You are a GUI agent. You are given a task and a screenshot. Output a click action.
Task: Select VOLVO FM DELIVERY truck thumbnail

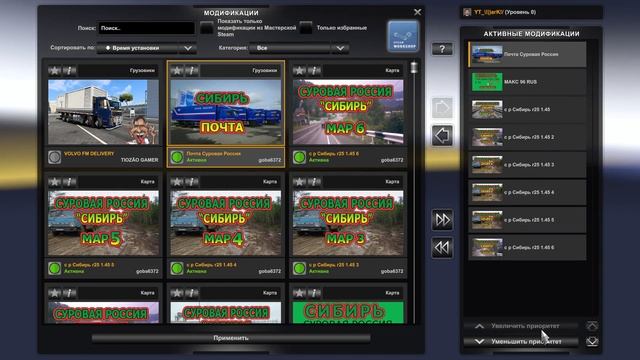104,112
